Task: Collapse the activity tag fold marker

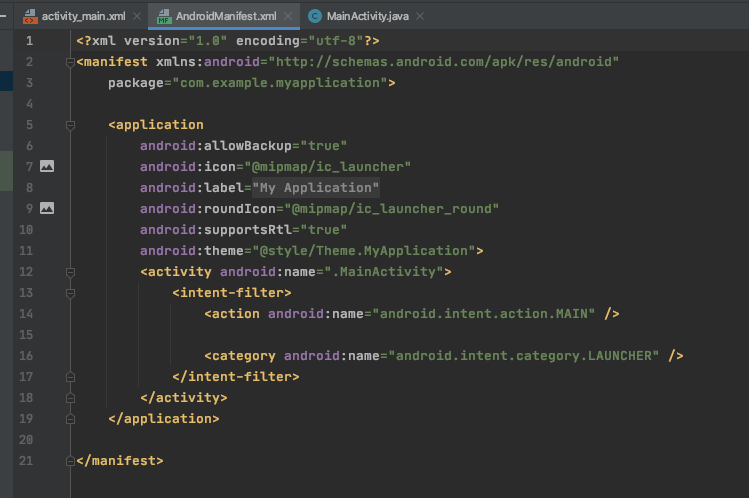Action: click(x=70, y=272)
